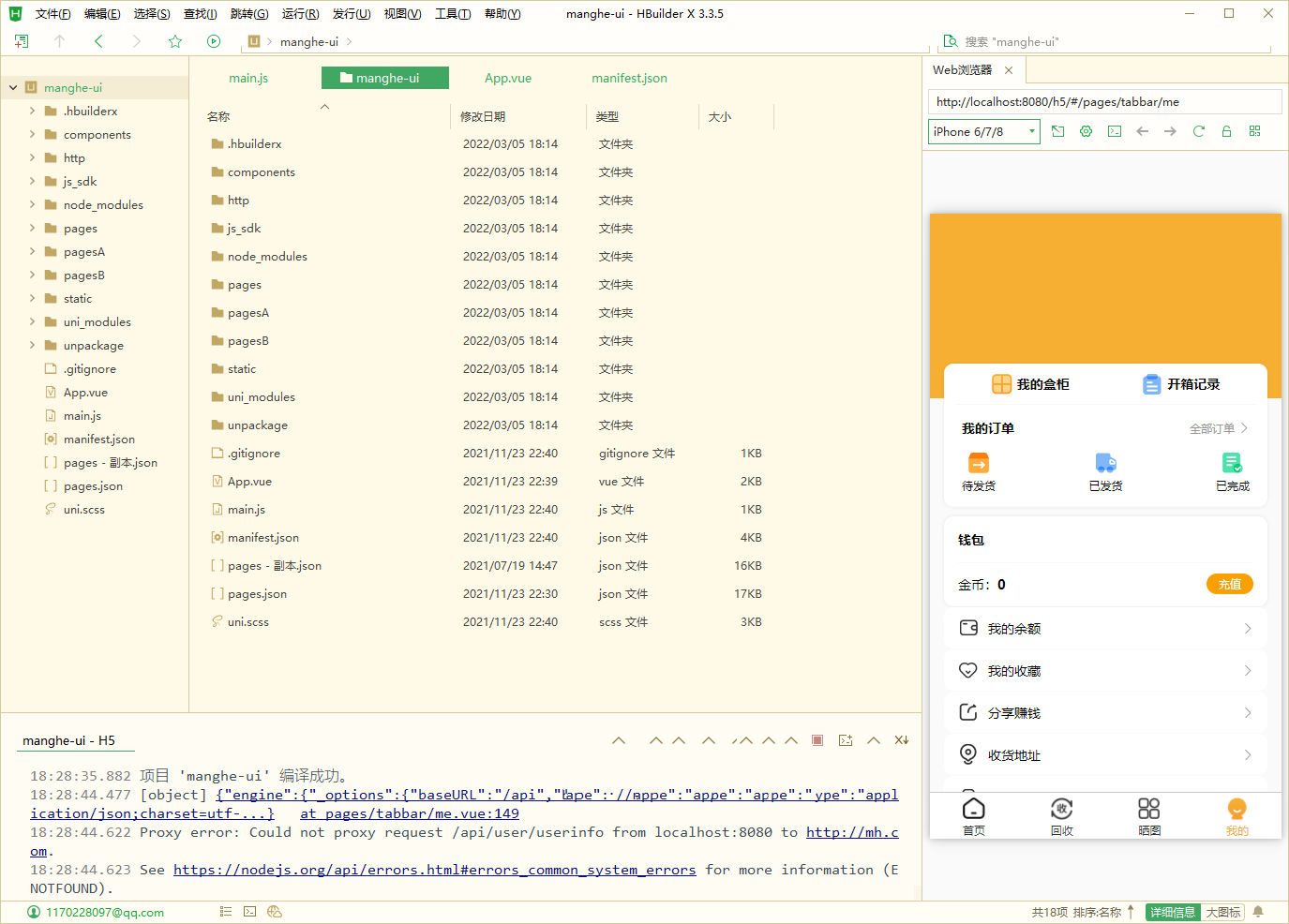Open the me.vue:149 link in console
1289x924 pixels.
(x=410, y=813)
